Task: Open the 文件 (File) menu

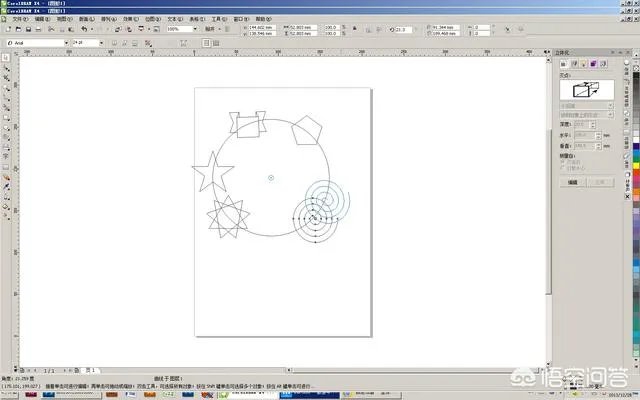Action: coord(19,19)
